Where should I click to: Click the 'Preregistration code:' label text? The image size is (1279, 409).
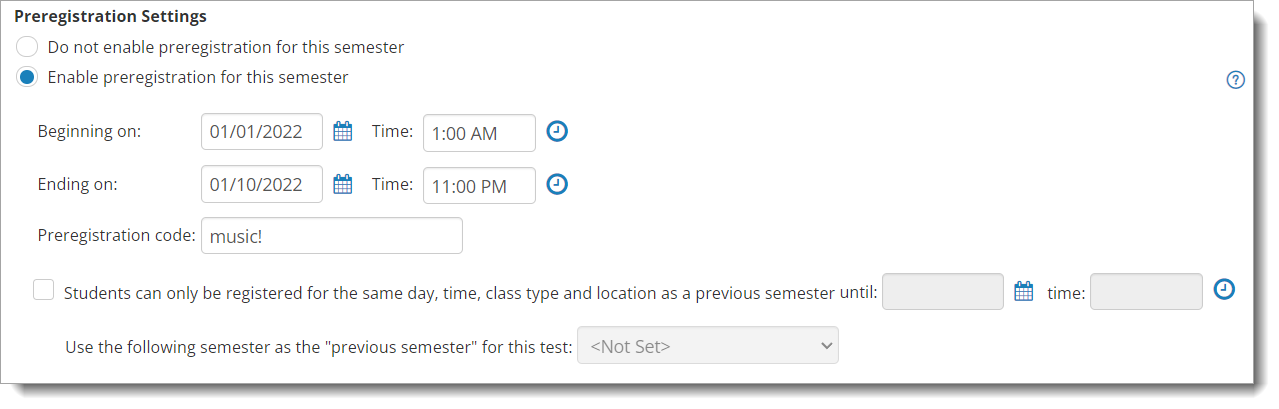tap(116, 236)
